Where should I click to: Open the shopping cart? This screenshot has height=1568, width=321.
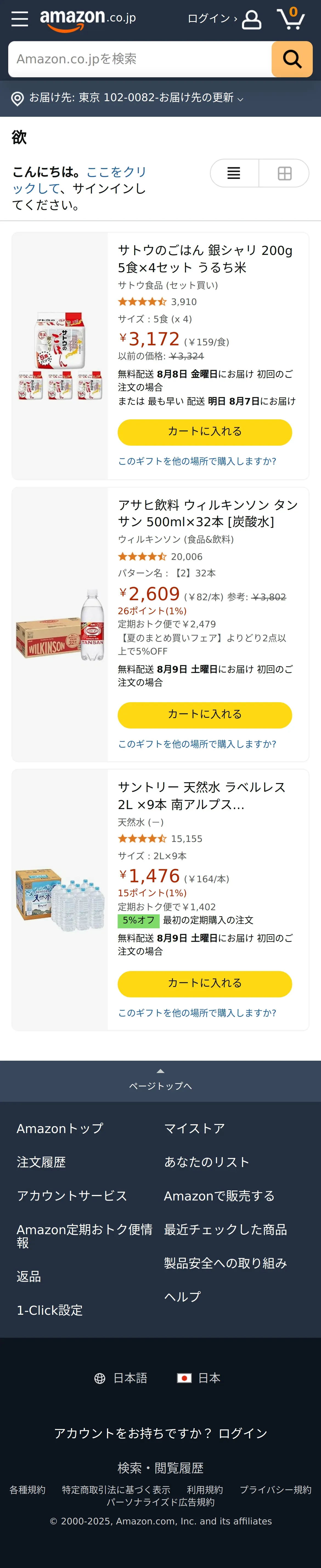coord(291,19)
